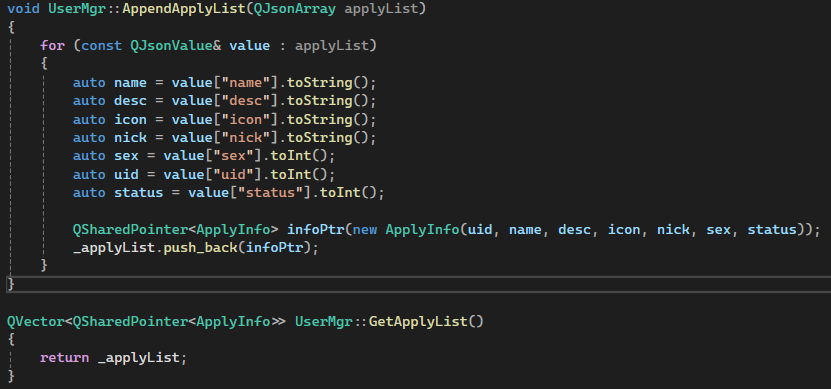The width and height of the screenshot is (831, 389).
Task: Click the for keyword in loop
Action: click(x=52, y=46)
